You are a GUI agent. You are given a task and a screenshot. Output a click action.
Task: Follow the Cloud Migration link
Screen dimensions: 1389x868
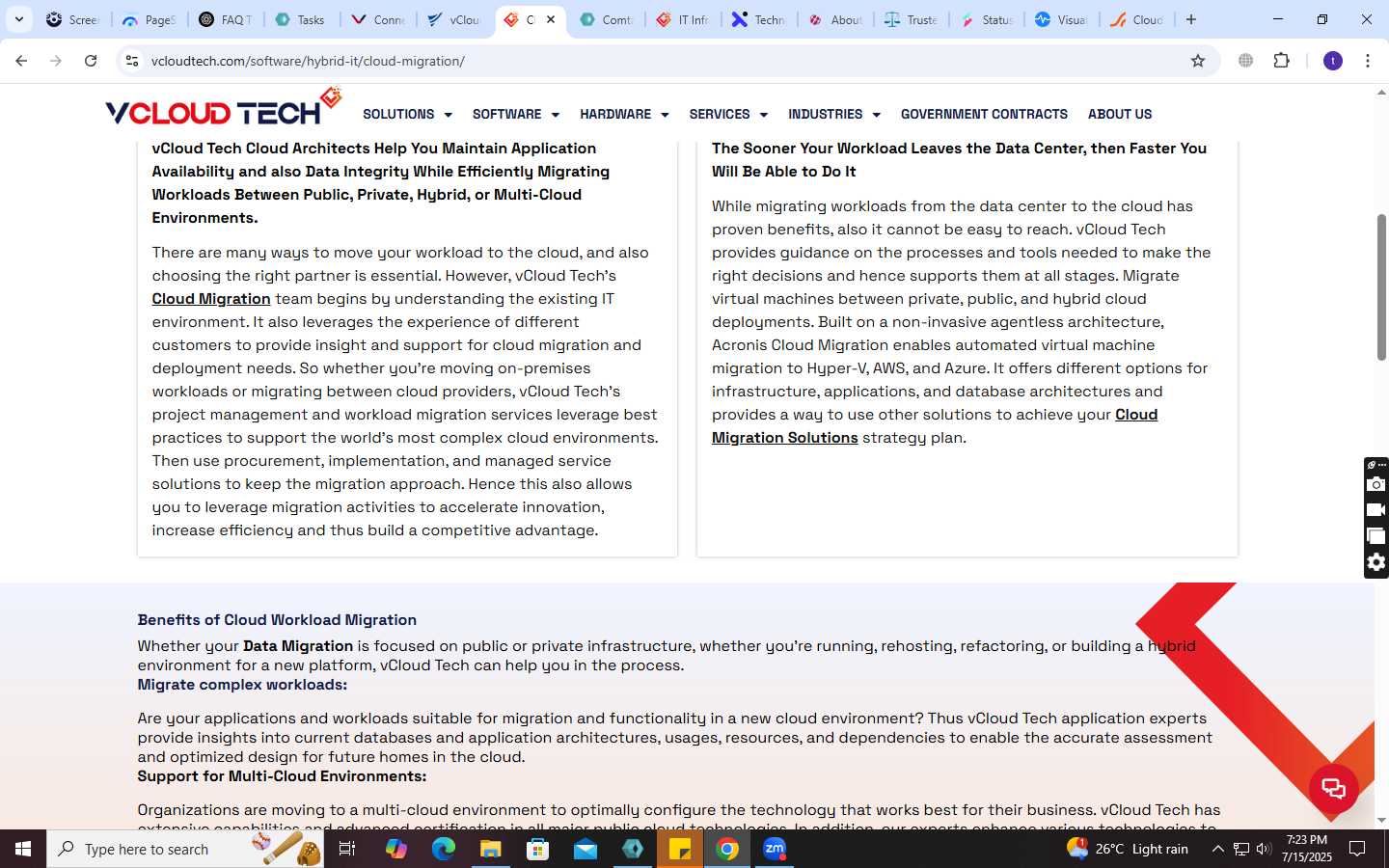(x=211, y=299)
